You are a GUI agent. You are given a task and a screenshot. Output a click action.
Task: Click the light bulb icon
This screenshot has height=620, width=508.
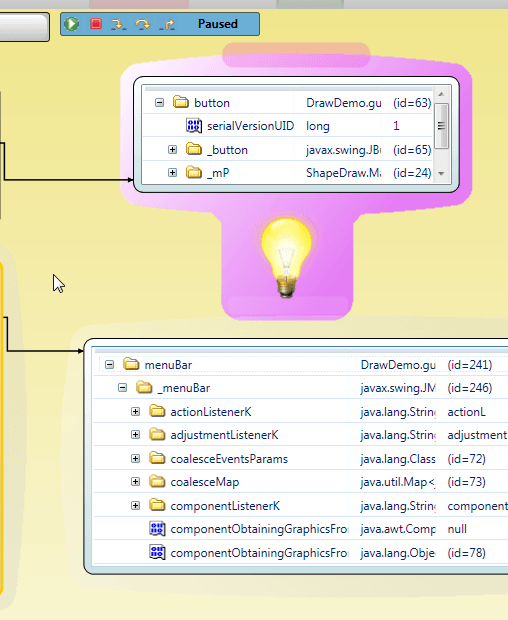(286, 256)
